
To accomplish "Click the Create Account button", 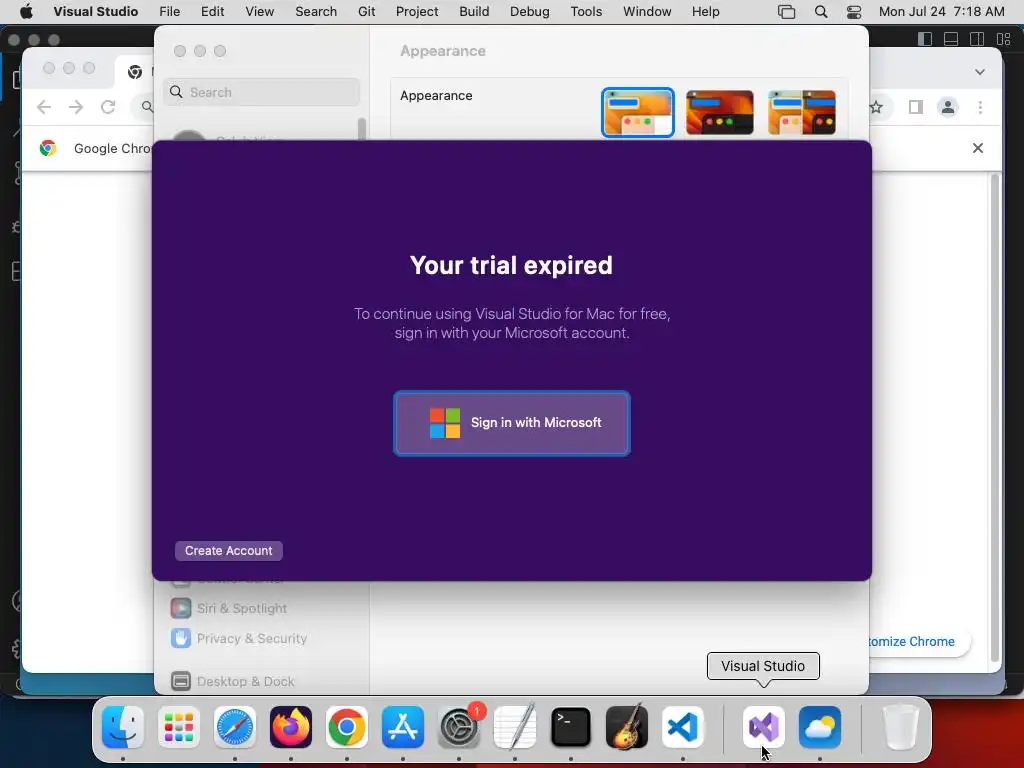I will 229,551.
